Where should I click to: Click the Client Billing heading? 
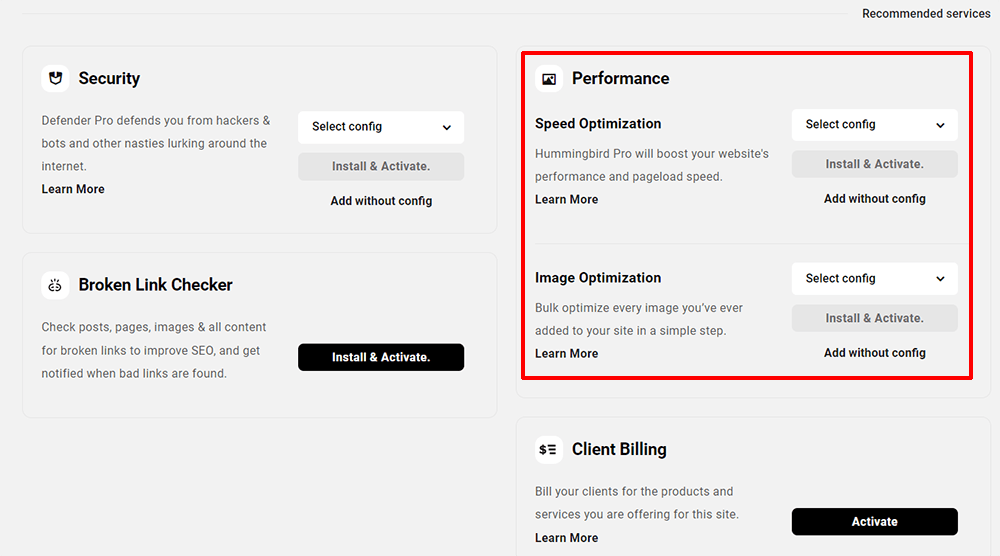pos(619,450)
